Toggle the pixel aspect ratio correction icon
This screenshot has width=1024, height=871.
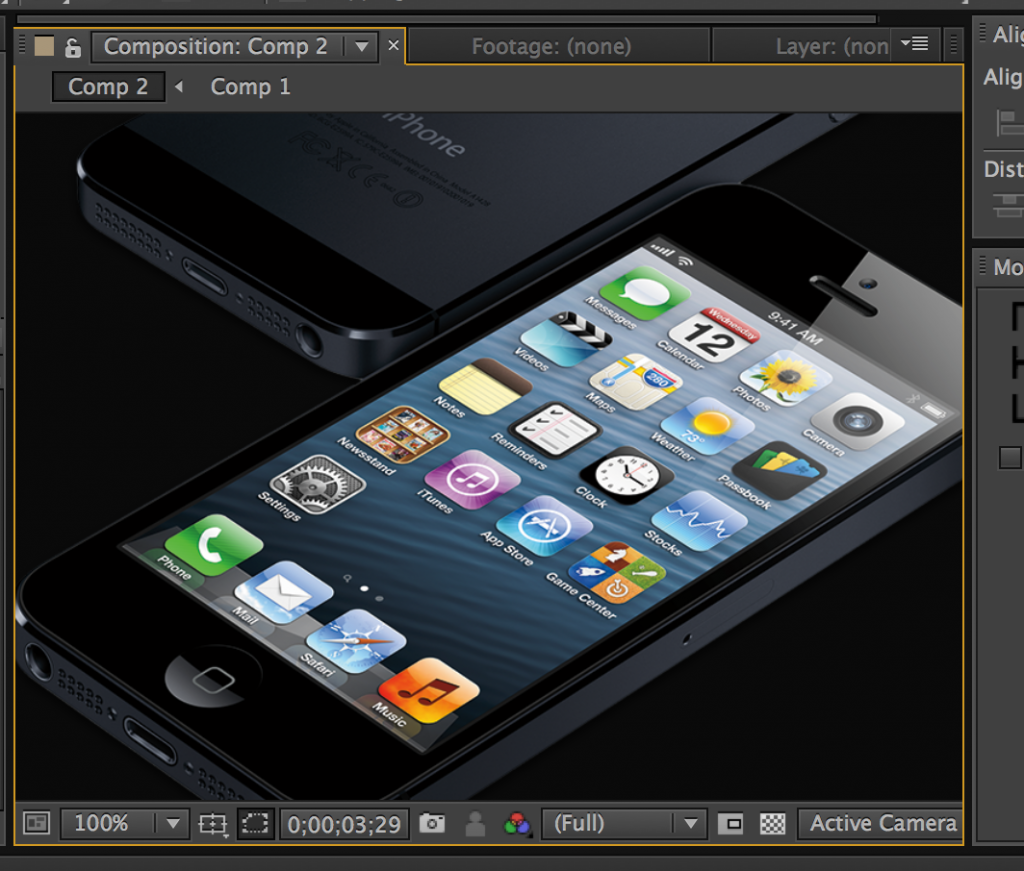click(732, 824)
